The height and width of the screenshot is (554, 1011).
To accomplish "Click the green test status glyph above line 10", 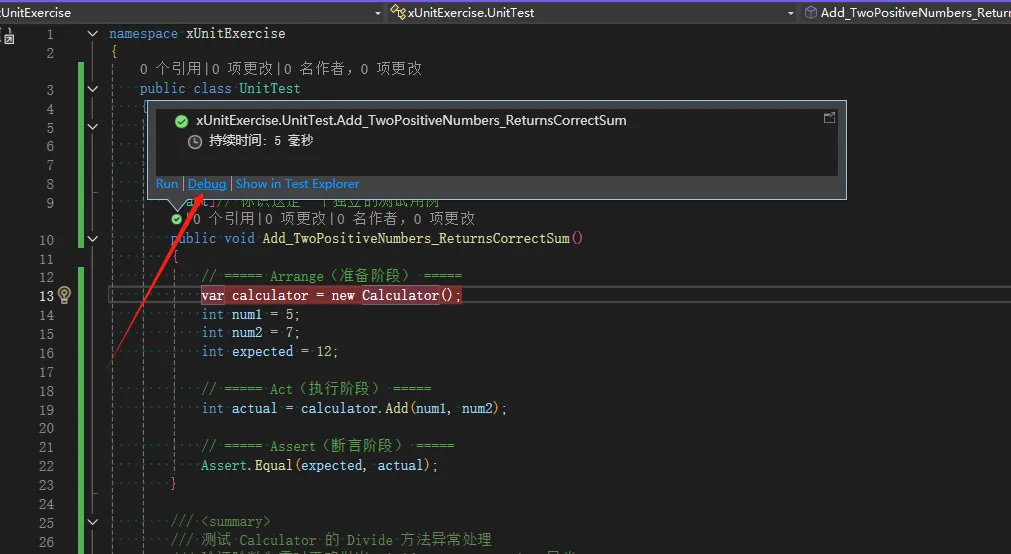I will 176,219.
